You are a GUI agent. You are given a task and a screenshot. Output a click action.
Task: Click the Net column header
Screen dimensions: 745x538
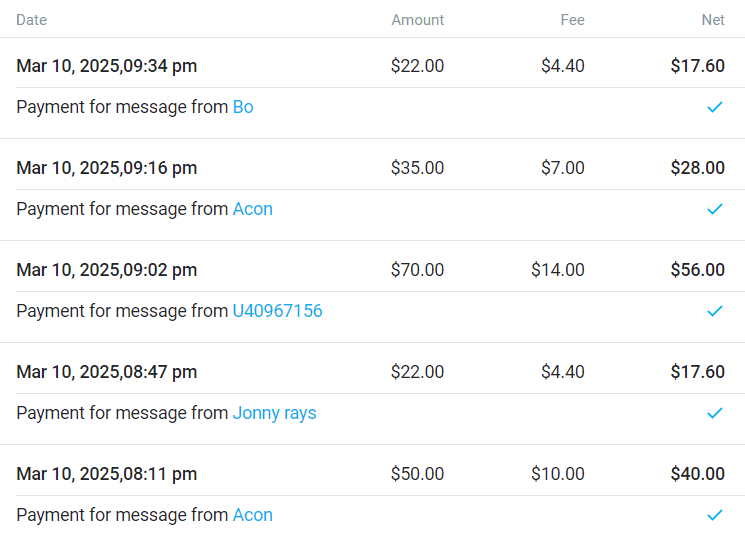point(712,20)
